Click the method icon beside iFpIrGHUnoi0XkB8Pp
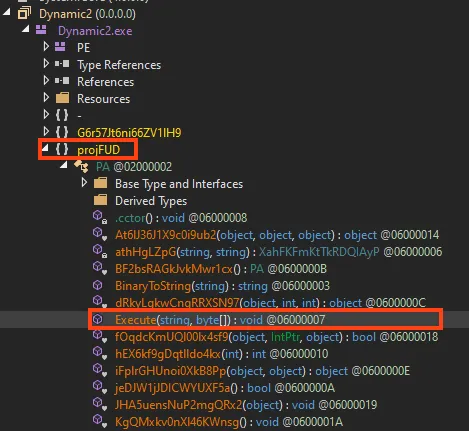This screenshot has width=469, height=431. 99,370
